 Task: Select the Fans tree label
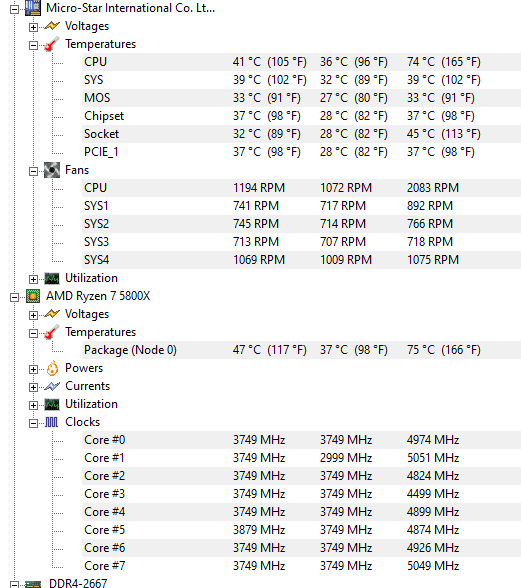[77, 170]
